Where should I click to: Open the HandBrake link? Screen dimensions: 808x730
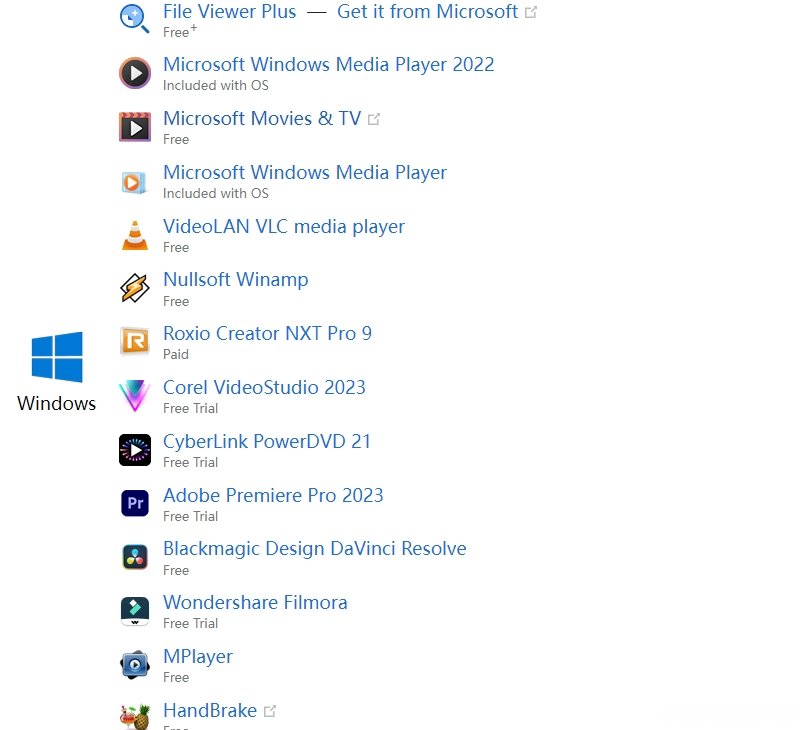[x=210, y=711]
